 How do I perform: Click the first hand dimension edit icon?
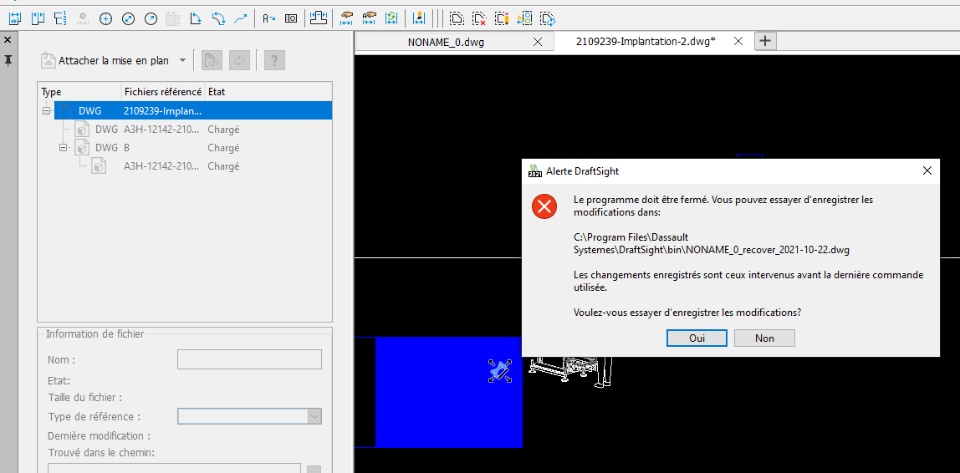[x=347, y=18]
